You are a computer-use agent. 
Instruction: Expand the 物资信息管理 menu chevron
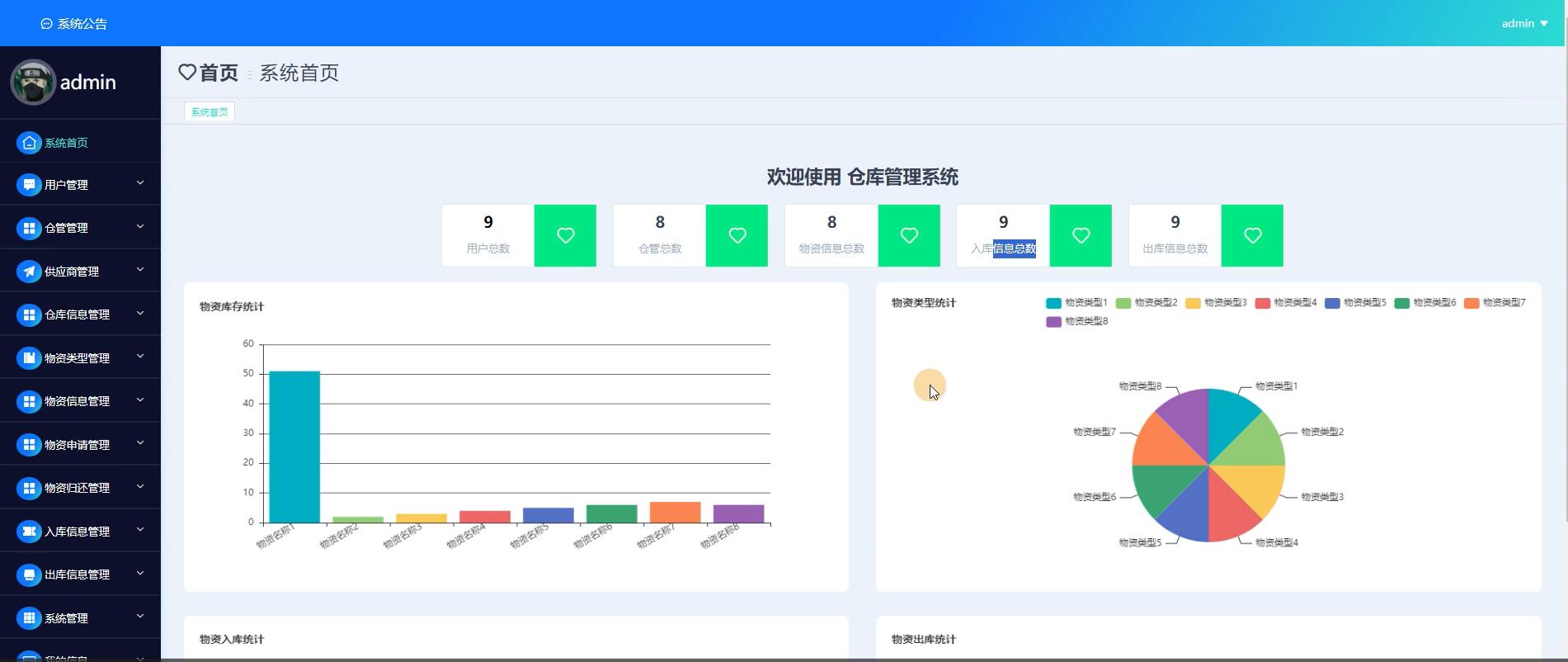click(139, 400)
